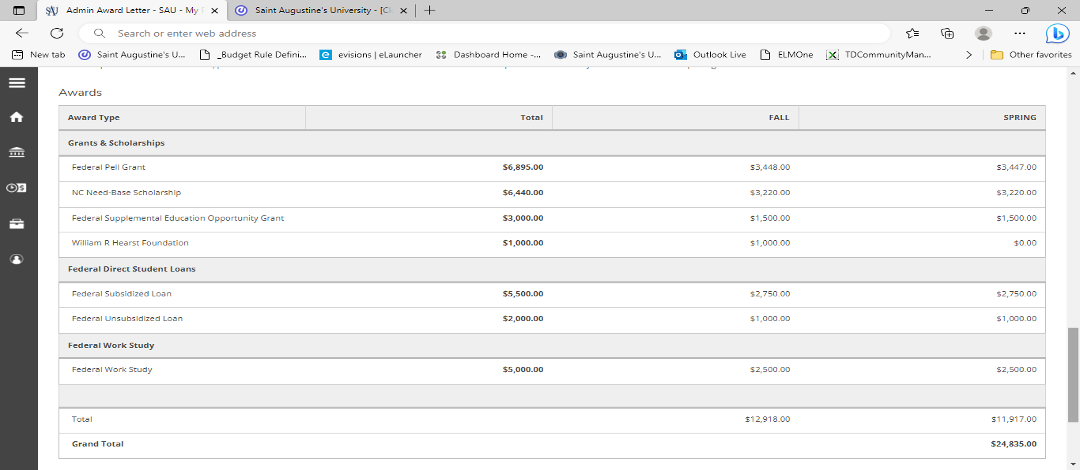The width and height of the screenshot is (1080, 470).
Task: Open the Other favorites folder
Action: pos(1030,55)
